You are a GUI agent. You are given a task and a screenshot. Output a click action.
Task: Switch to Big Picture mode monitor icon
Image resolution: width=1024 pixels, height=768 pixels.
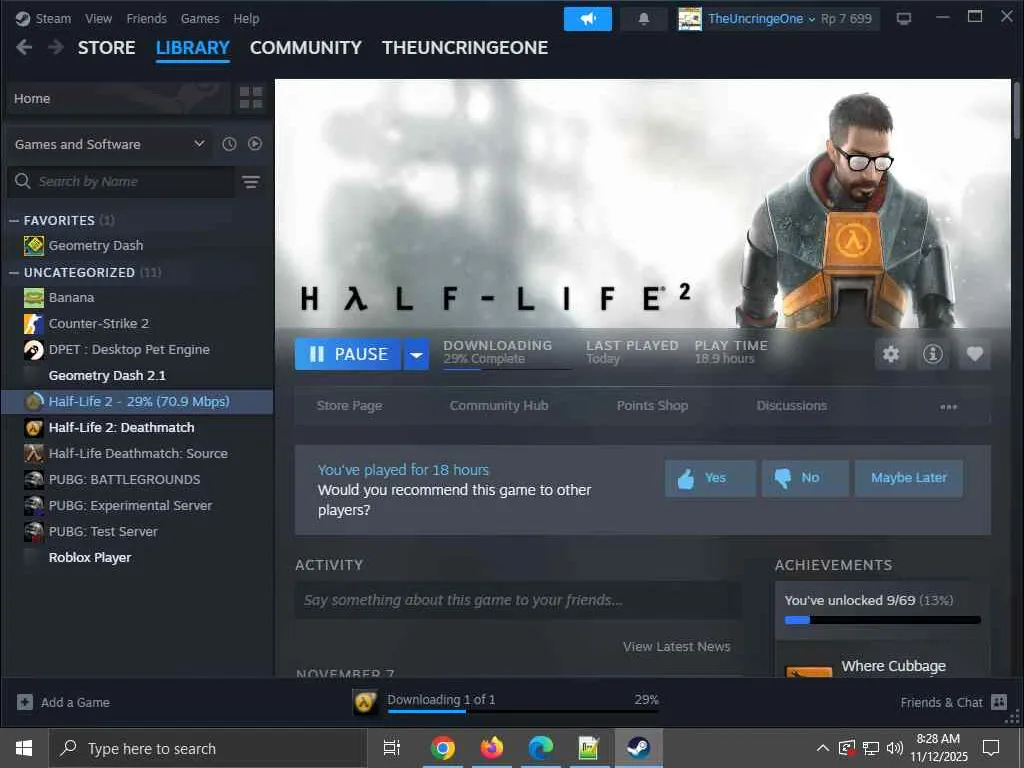click(904, 19)
